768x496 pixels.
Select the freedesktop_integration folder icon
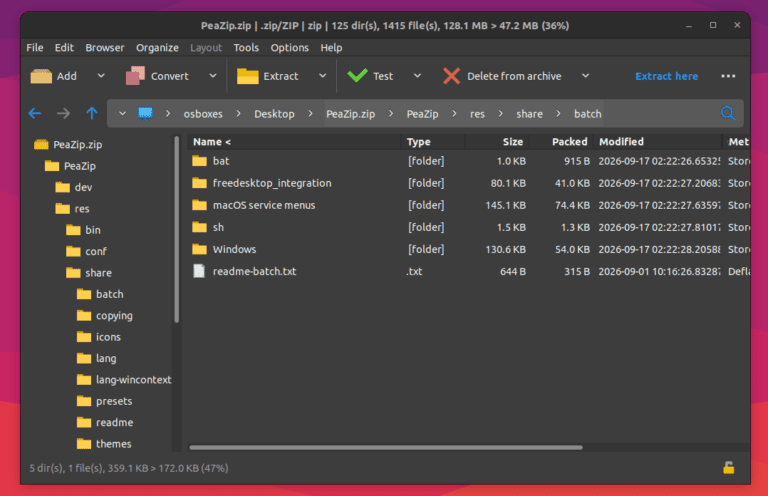pyautogui.click(x=199, y=183)
